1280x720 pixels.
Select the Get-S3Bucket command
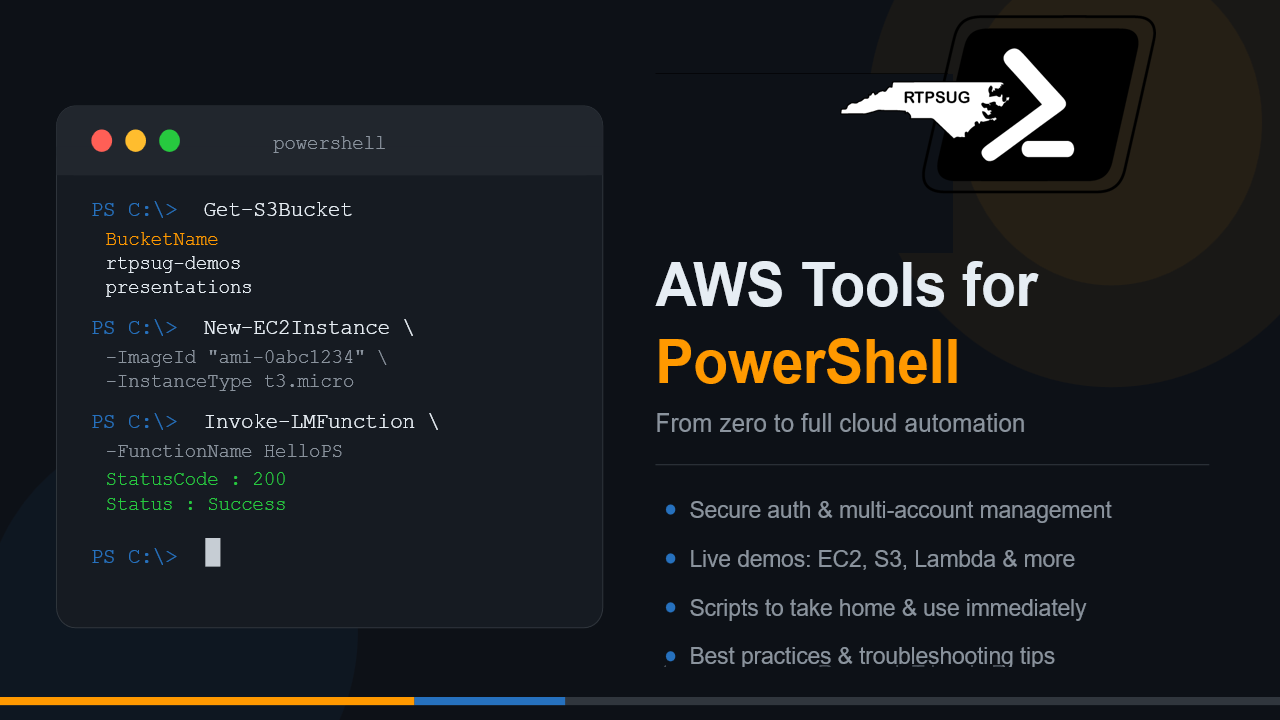point(278,210)
